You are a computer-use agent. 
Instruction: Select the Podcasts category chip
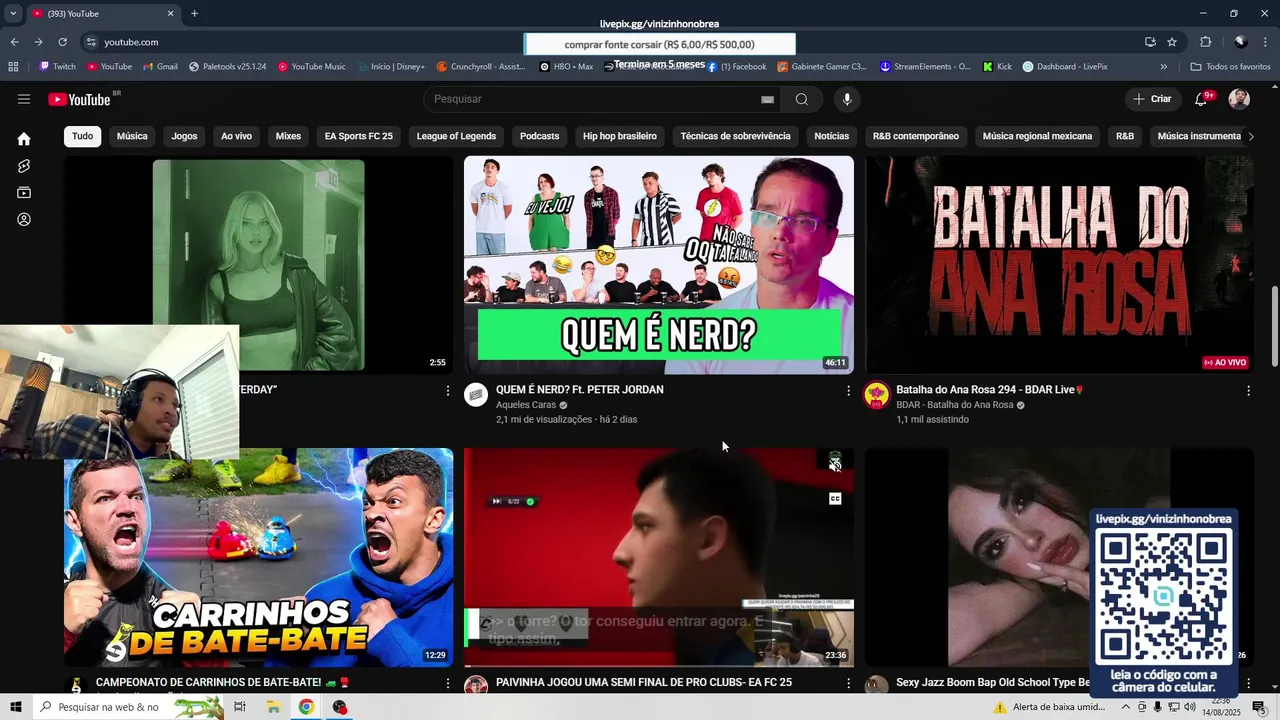[540, 136]
